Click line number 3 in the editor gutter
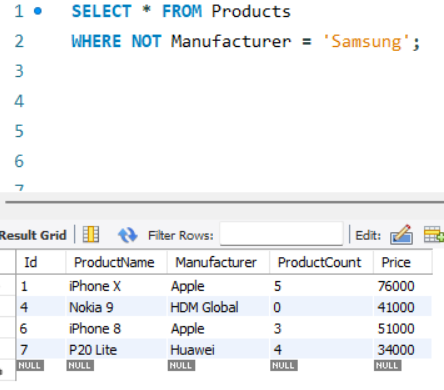This screenshot has height=390, width=444. click(19, 71)
